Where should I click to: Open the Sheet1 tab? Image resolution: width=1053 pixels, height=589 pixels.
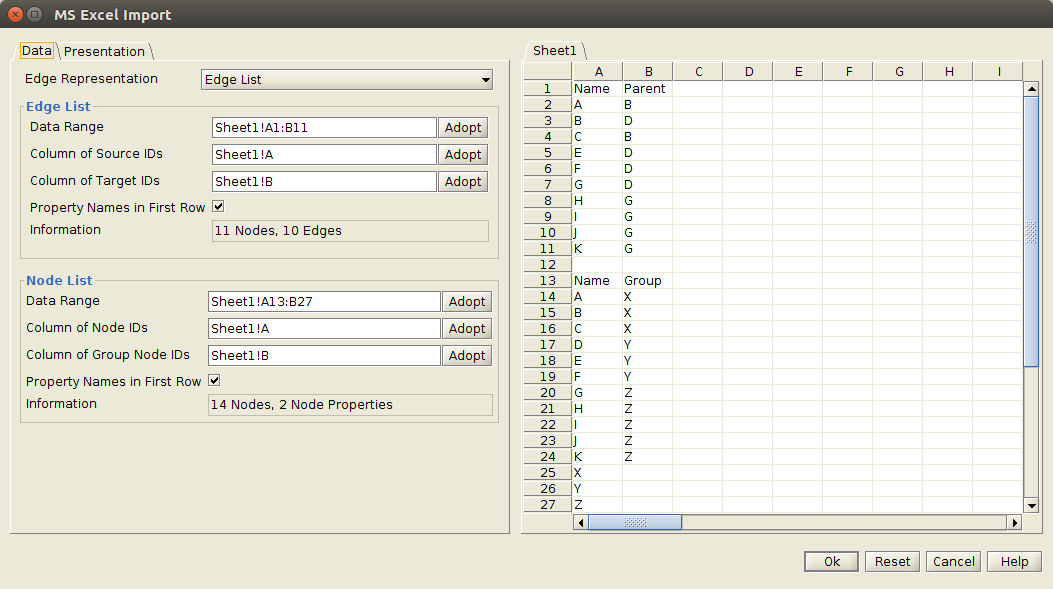[x=555, y=51]
